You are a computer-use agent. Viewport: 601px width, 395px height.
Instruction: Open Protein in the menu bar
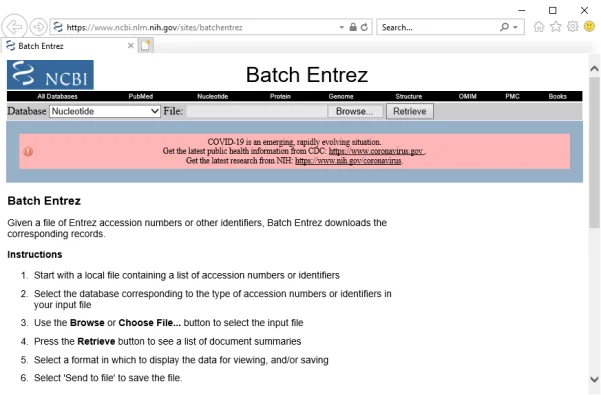point(280,97)
